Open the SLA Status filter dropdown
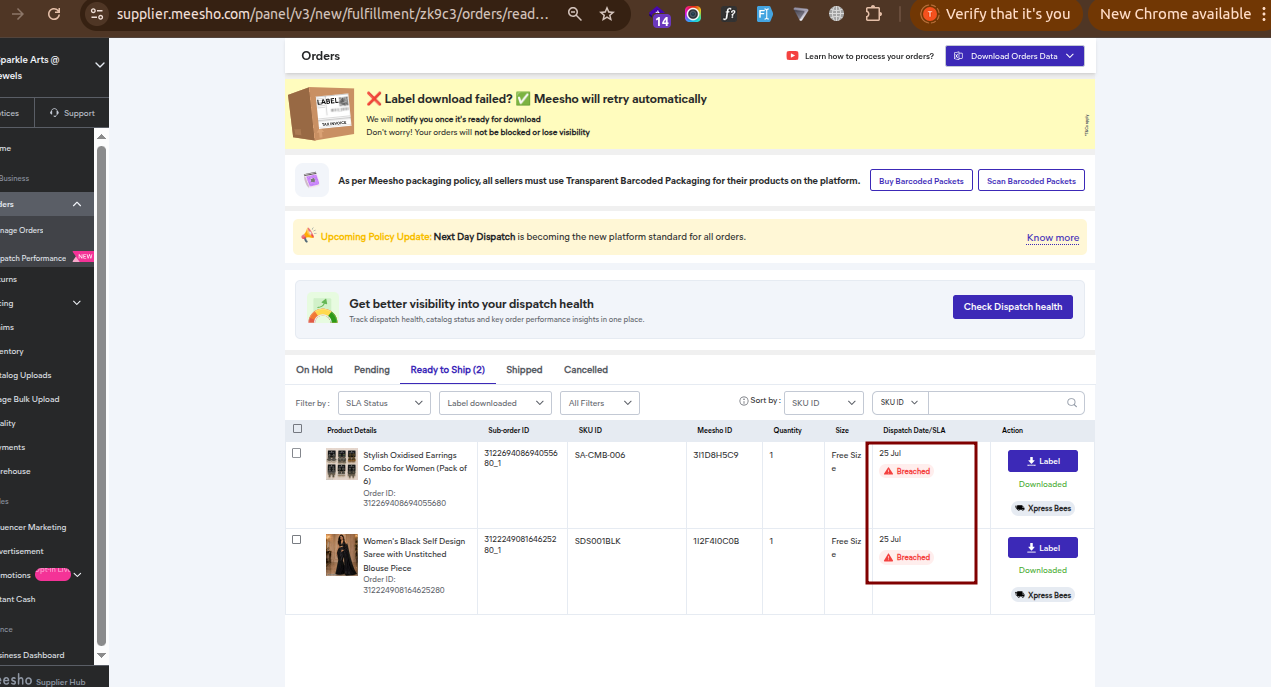 384,403
